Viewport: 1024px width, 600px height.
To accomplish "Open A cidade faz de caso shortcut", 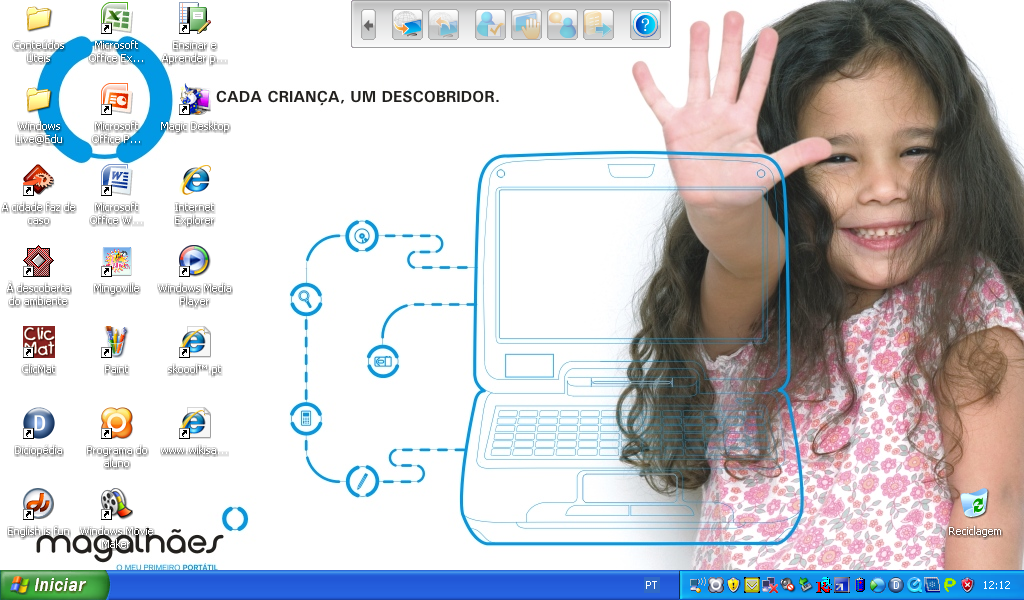I will [x=39, y=196].
